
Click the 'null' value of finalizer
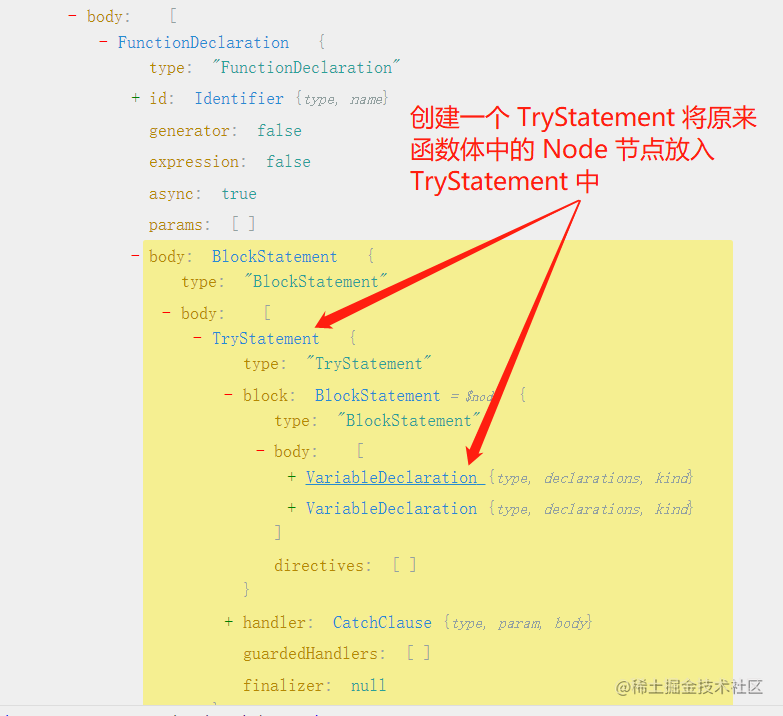(369, 686)
